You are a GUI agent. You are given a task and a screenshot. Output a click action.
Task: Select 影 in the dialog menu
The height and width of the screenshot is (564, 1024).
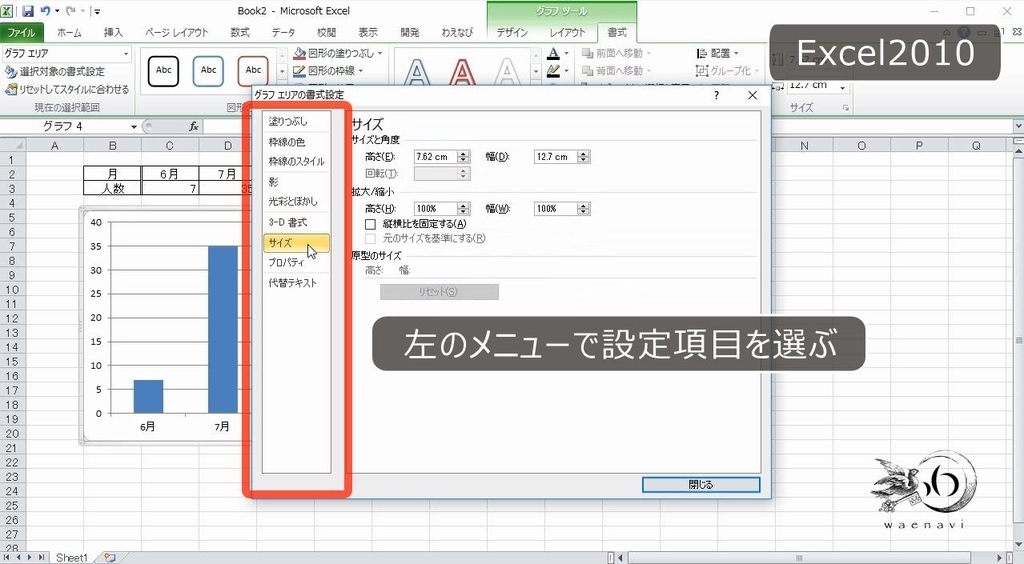[296, 181]
